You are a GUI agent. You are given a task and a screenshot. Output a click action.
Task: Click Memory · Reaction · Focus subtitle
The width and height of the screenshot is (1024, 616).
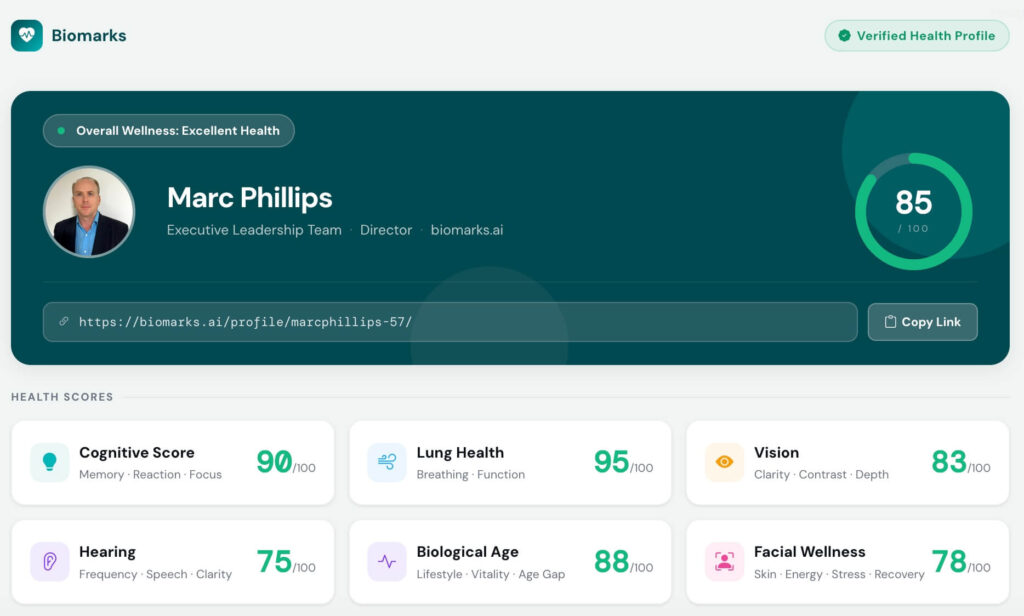(x=150, y=474)
